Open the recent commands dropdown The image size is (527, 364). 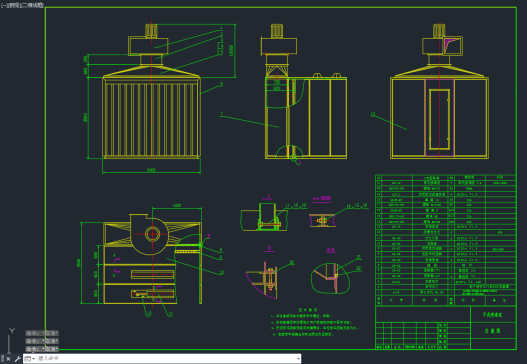(30, 359)
